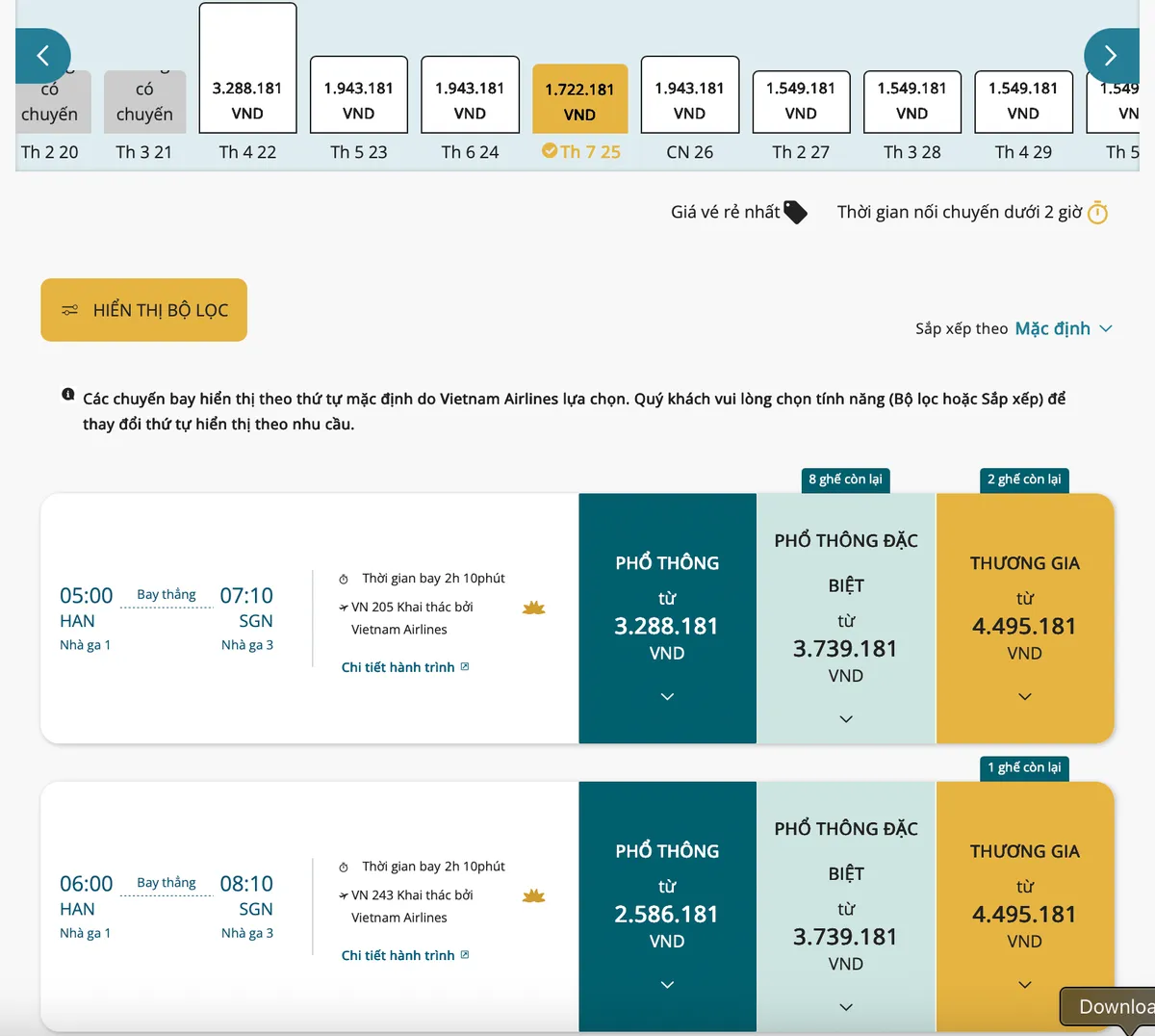
Task: Select date Th 5 23 fare tab
Action: [359, 94]
